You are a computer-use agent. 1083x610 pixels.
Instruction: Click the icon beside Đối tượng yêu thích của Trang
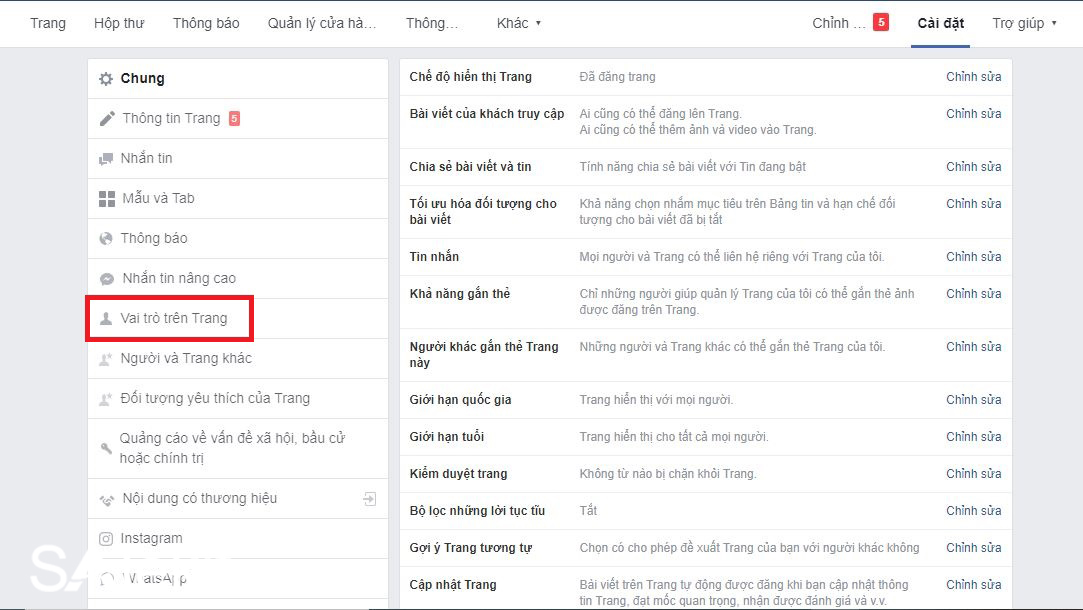tap(107, 398)
